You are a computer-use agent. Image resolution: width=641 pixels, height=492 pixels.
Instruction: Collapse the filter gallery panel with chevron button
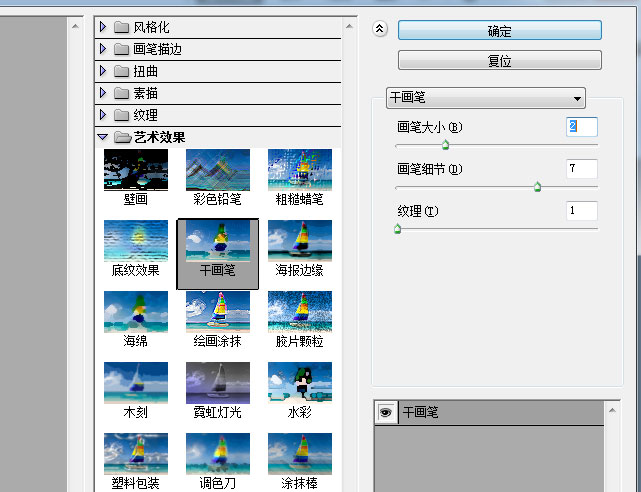click(379, 29)
